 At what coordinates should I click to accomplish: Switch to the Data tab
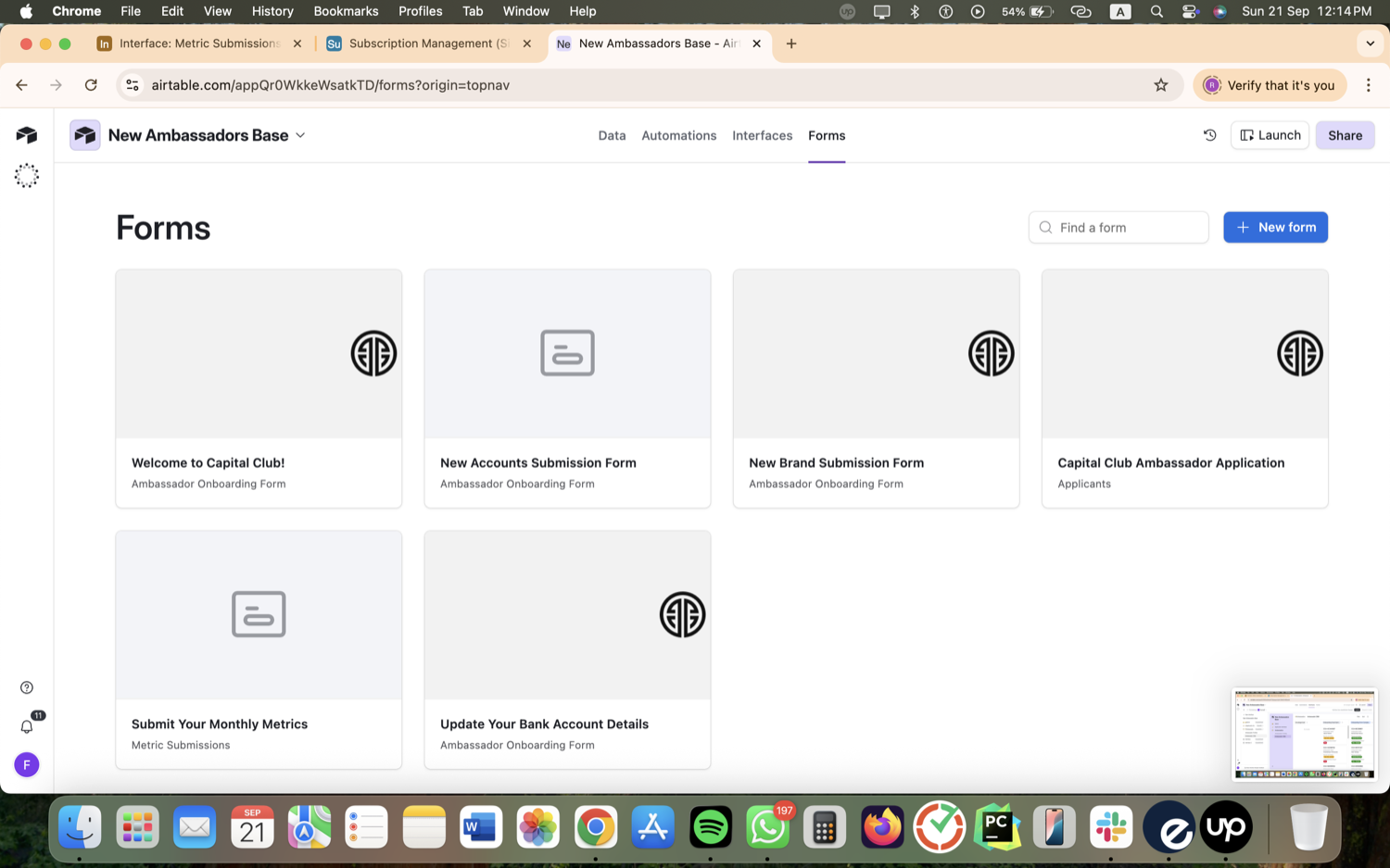[x=612, y=135]
